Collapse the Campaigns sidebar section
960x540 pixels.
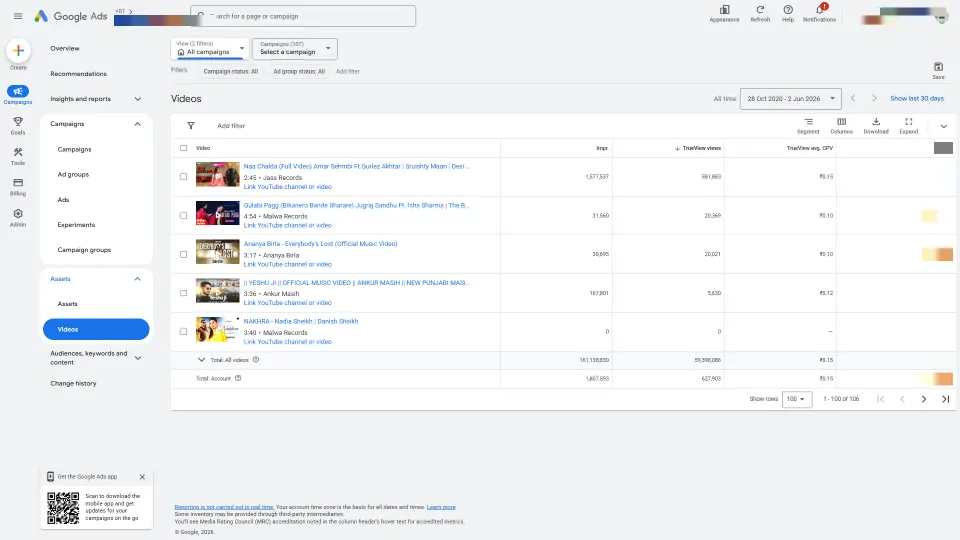pyautogui.click(x=138, y=124)
